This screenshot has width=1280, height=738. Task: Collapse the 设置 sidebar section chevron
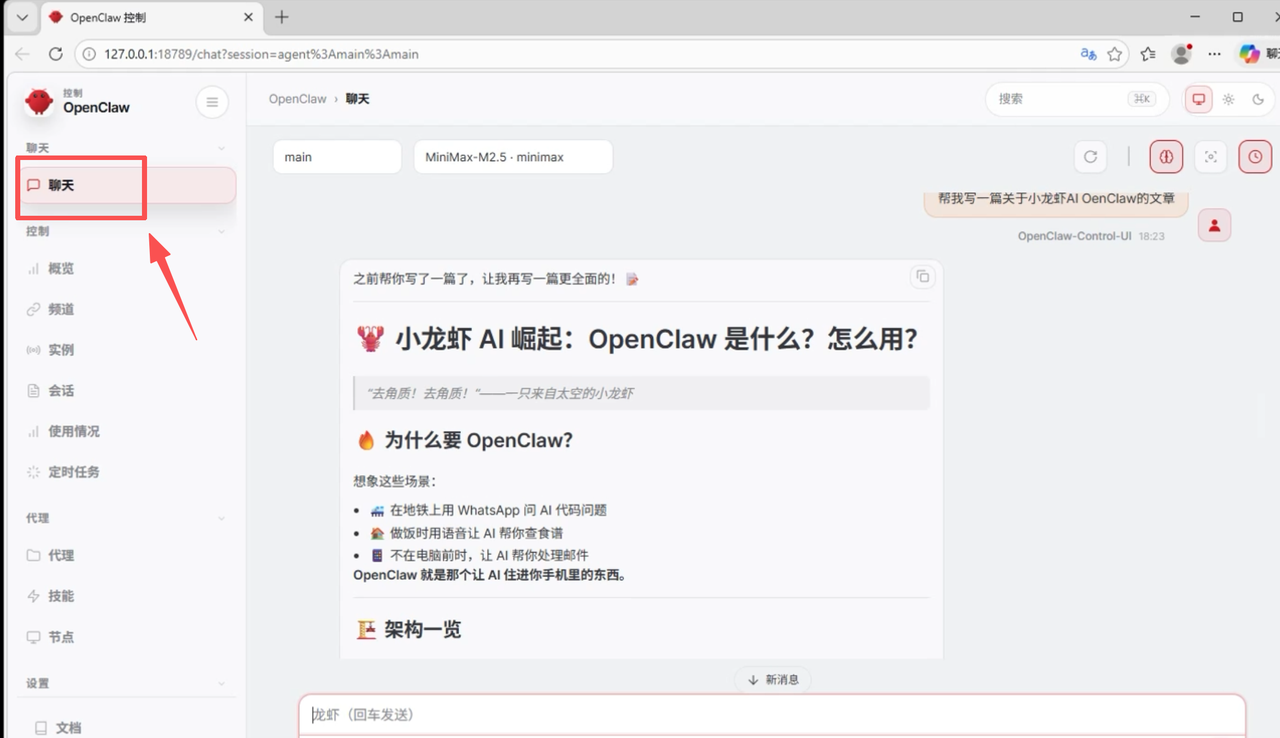coord(221,683)
